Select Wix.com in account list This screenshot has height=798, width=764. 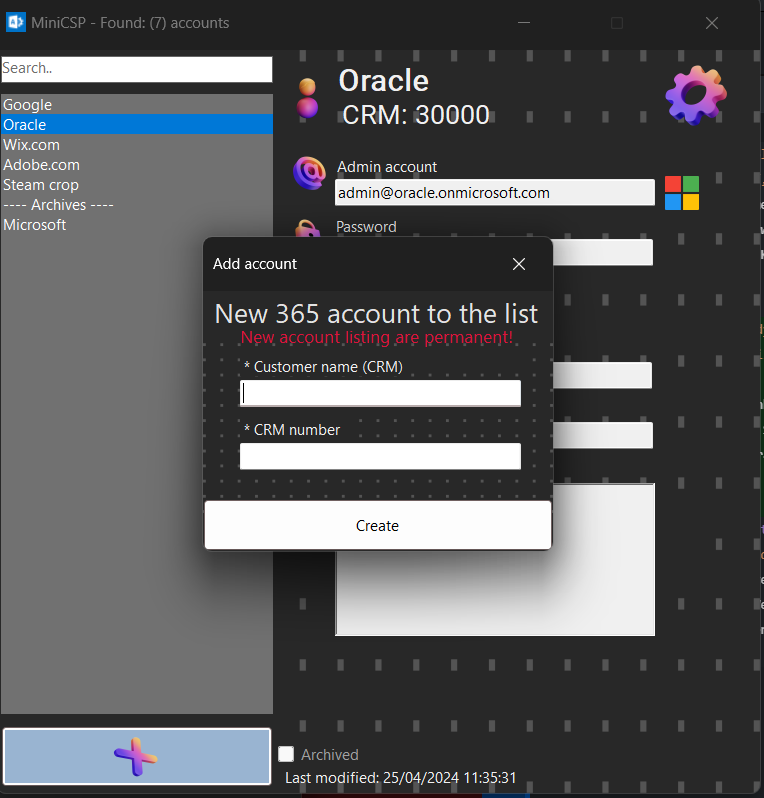click(x=136, y=145)
